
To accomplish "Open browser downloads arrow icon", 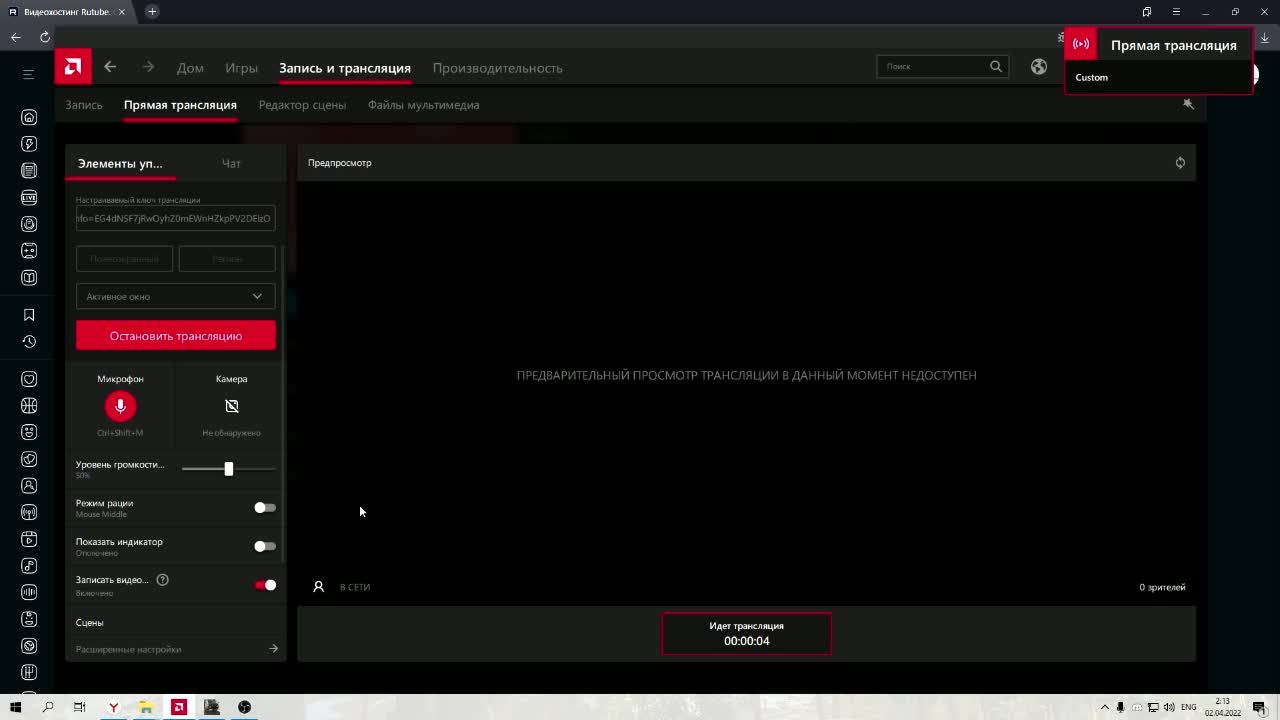I will coord(1264,37).
